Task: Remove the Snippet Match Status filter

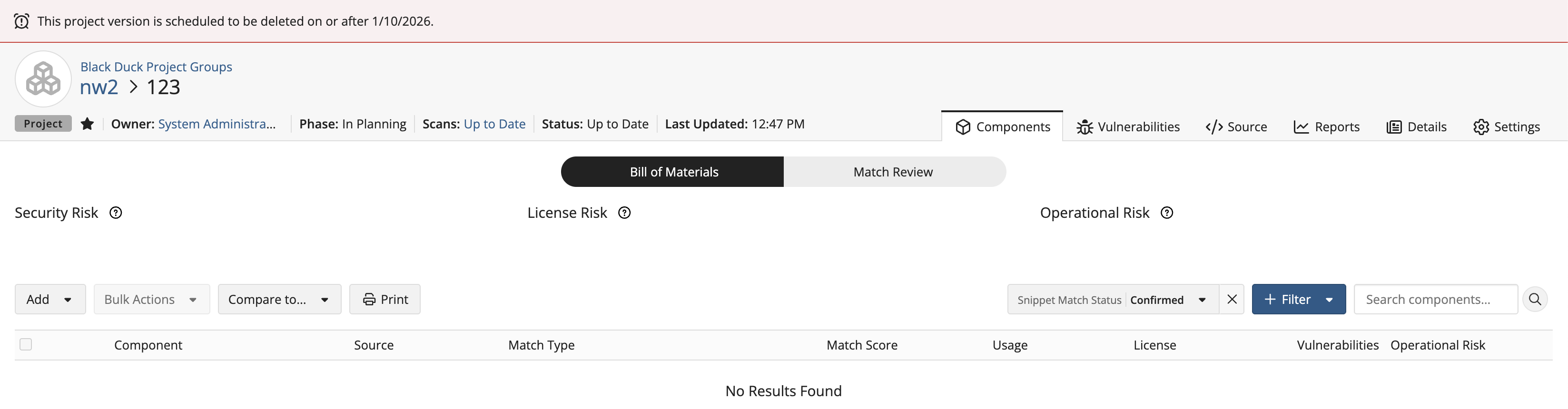Action: [x=1232, y=300]
